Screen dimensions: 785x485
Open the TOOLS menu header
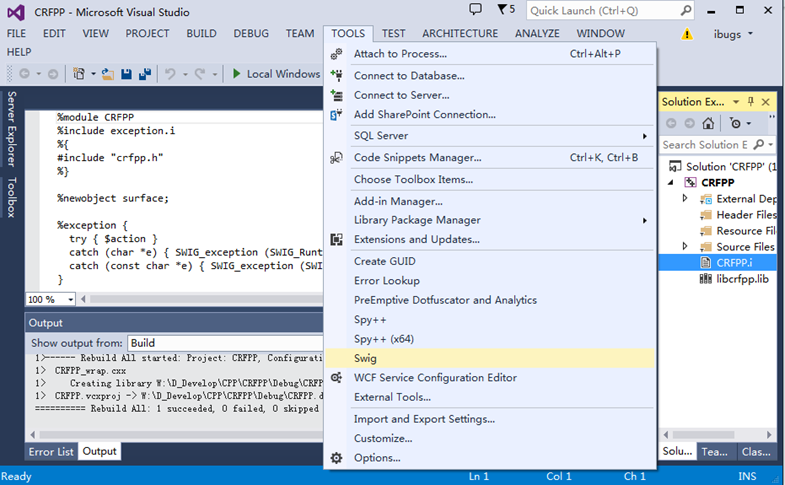coord(348,34)
